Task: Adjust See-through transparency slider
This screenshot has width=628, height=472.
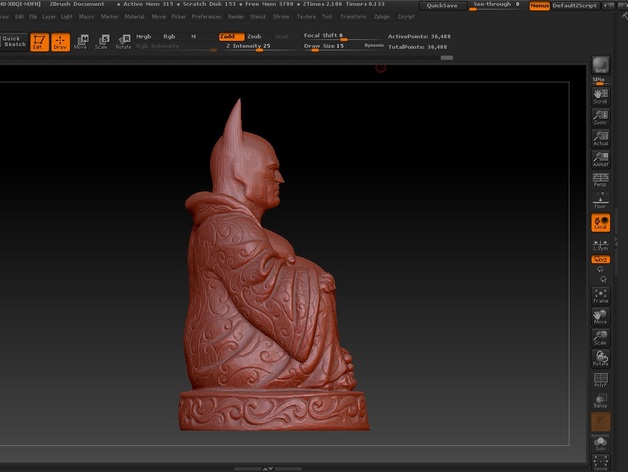Action: pos(497,5)
